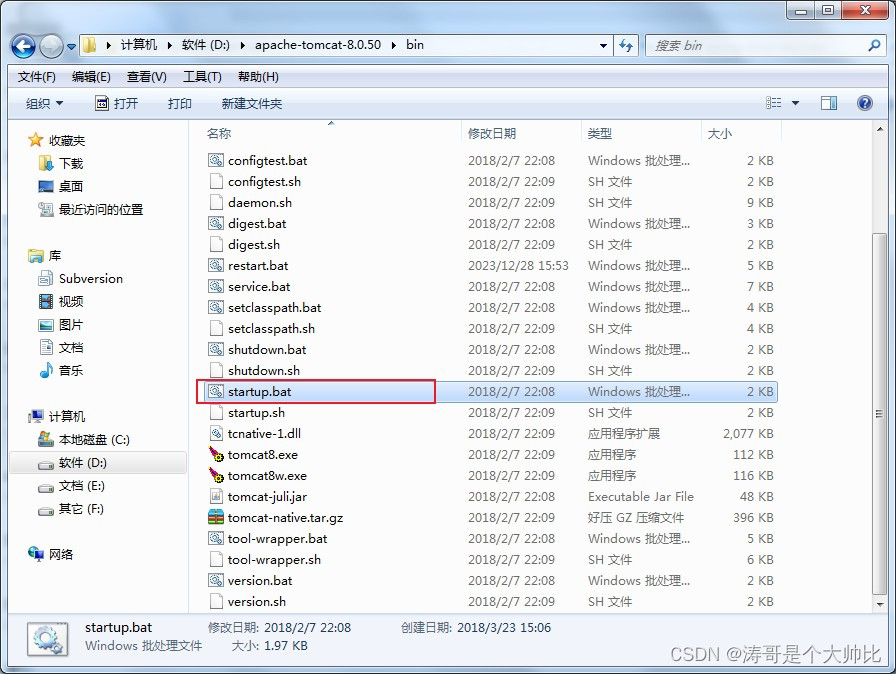
Task: Click 计算机 in the address breadcrumb
Action: point(138,45)
